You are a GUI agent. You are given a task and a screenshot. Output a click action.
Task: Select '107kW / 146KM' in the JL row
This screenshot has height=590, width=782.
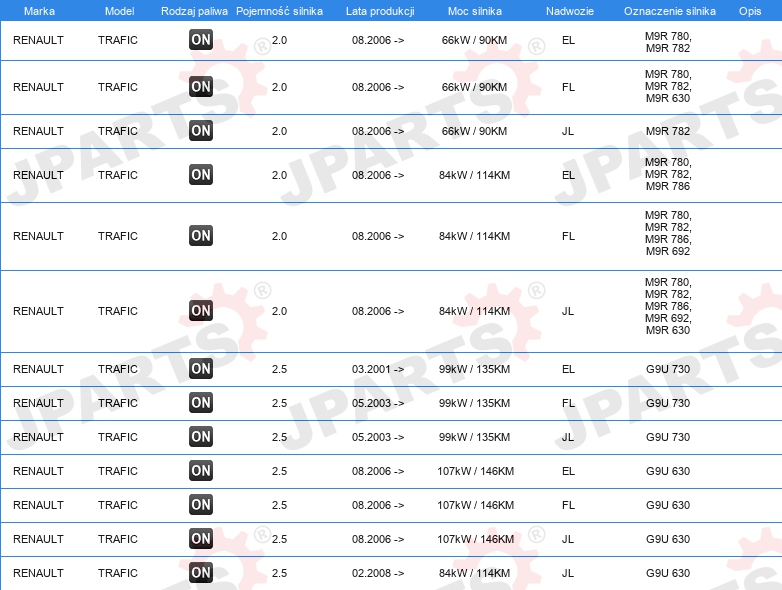tap(475, 539)
